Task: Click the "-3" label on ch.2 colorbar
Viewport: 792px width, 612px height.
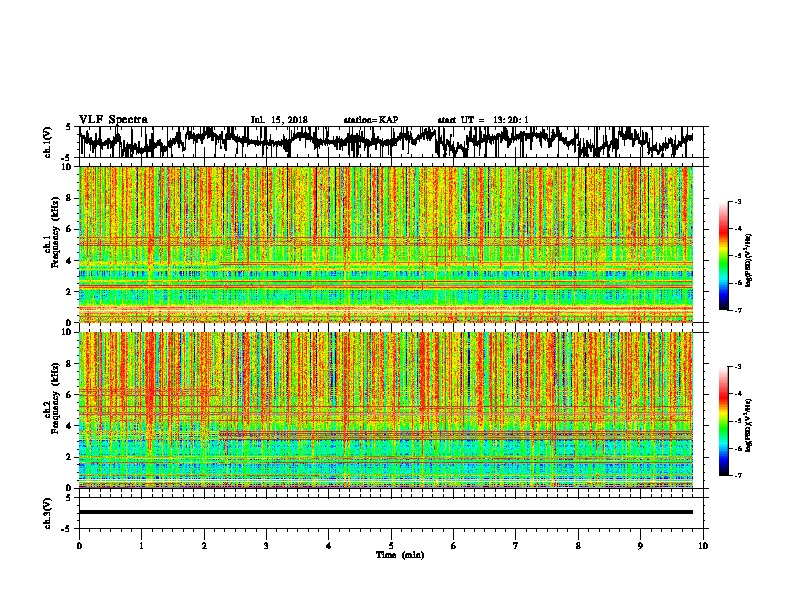Action: (x=737, y=367)
